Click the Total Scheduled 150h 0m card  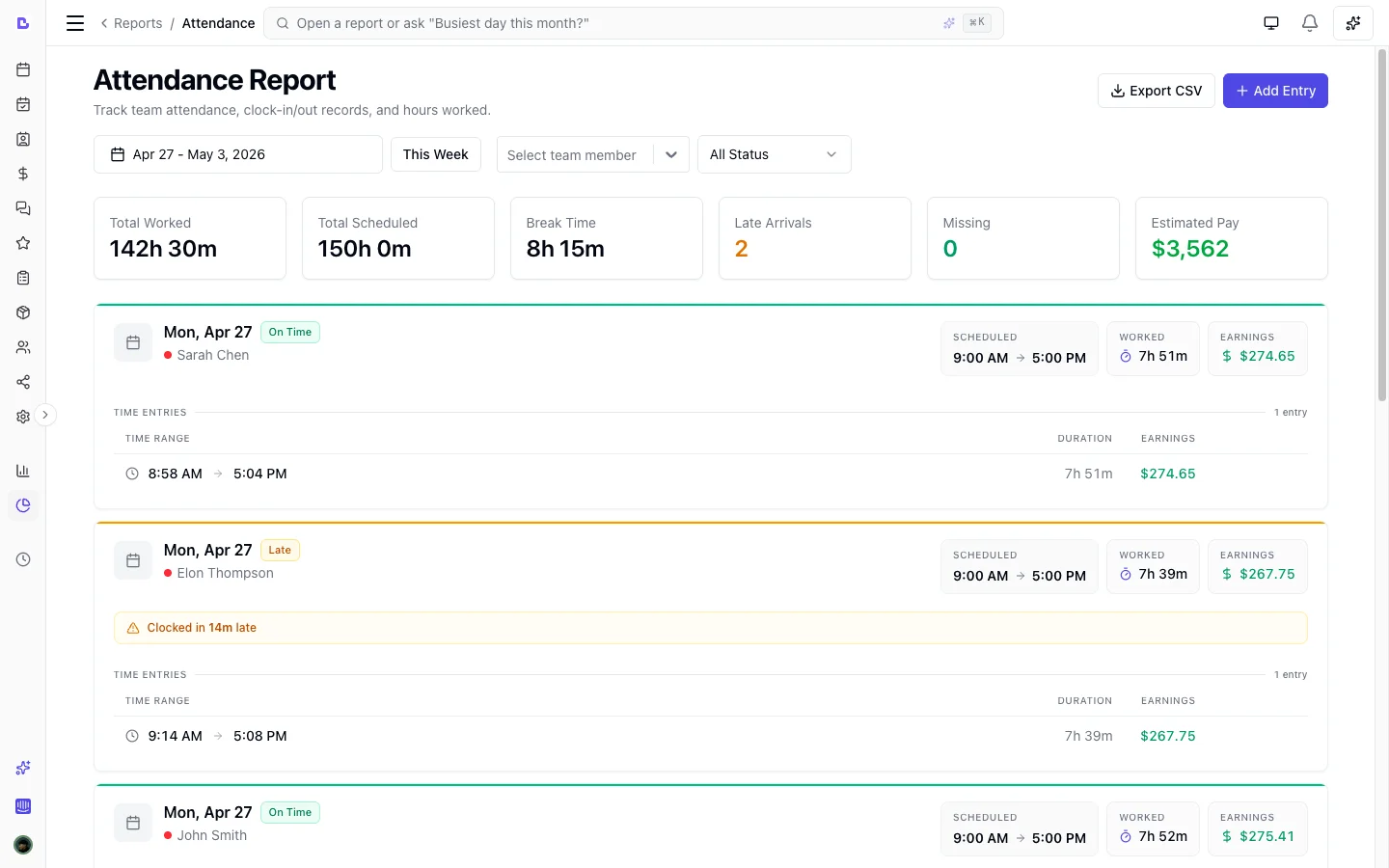pos(398,238)
